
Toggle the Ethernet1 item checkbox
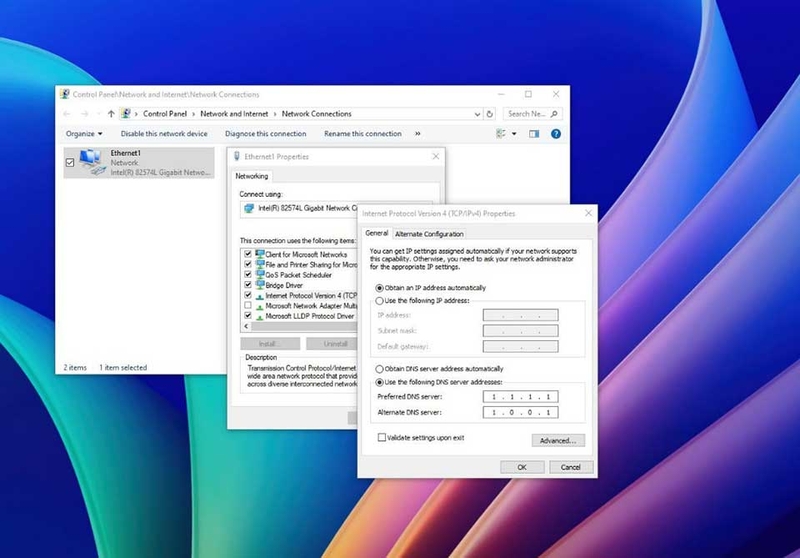[x=70, y=163]
